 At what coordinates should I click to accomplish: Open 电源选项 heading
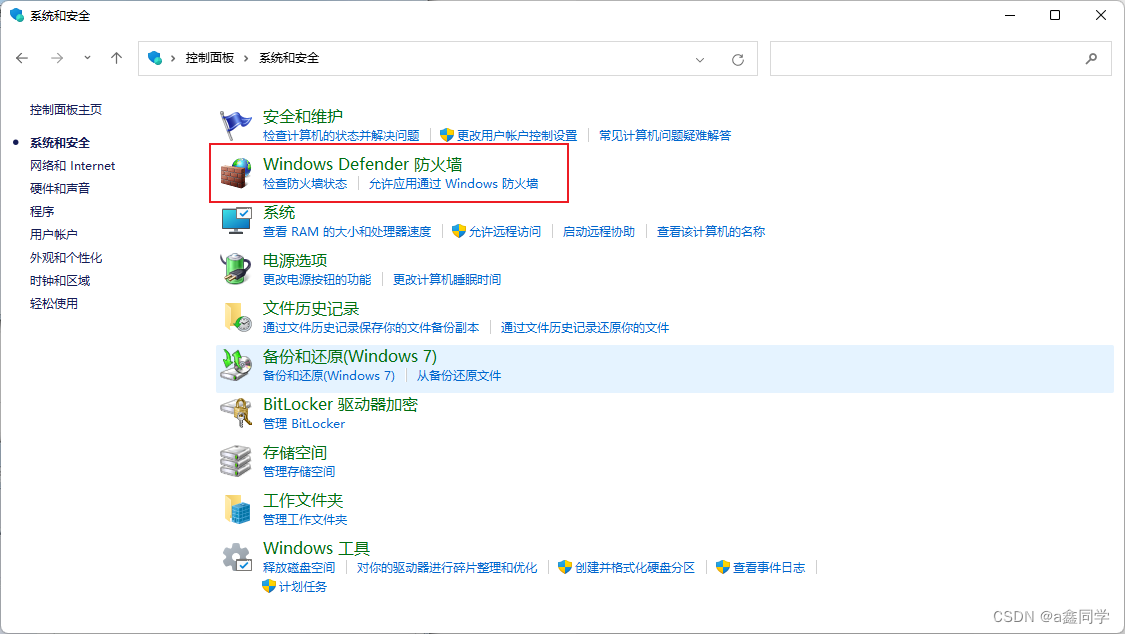[x=295, y=260]
